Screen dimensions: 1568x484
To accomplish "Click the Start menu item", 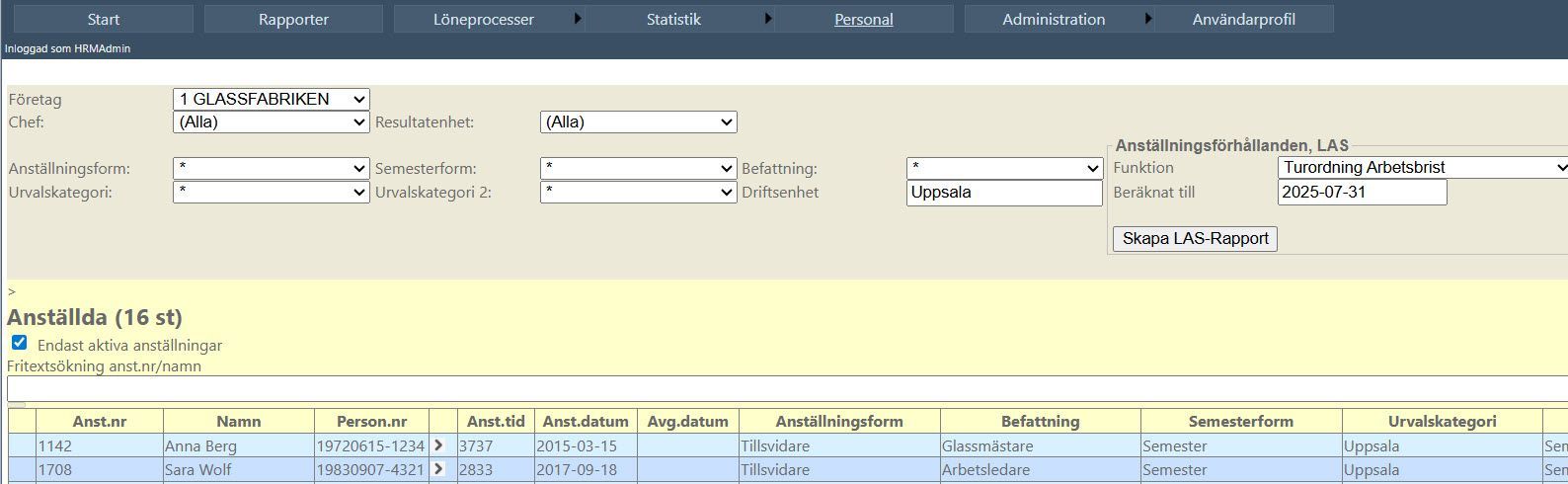I will (104, 19).
